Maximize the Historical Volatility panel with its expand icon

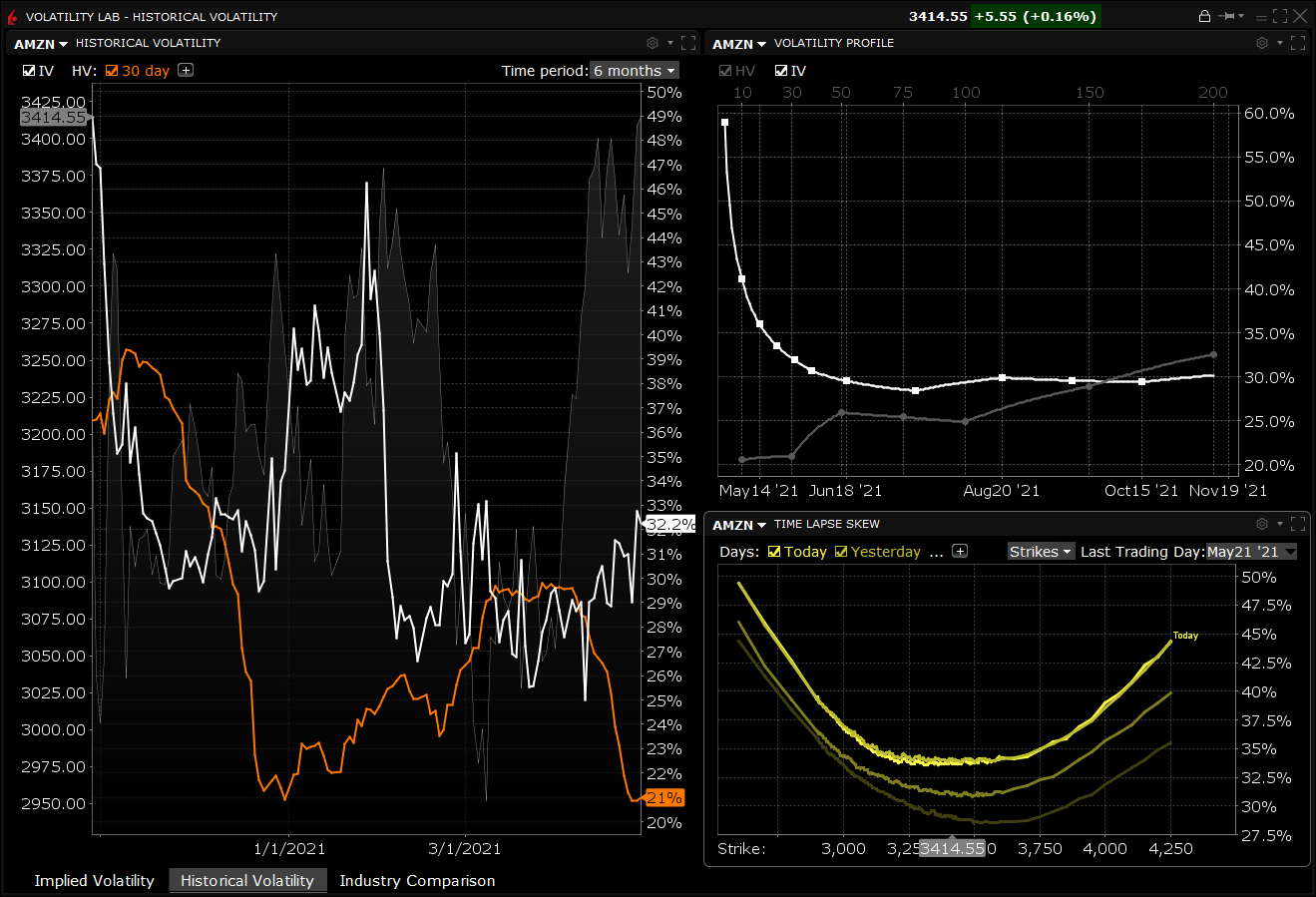tap(687, 43)
